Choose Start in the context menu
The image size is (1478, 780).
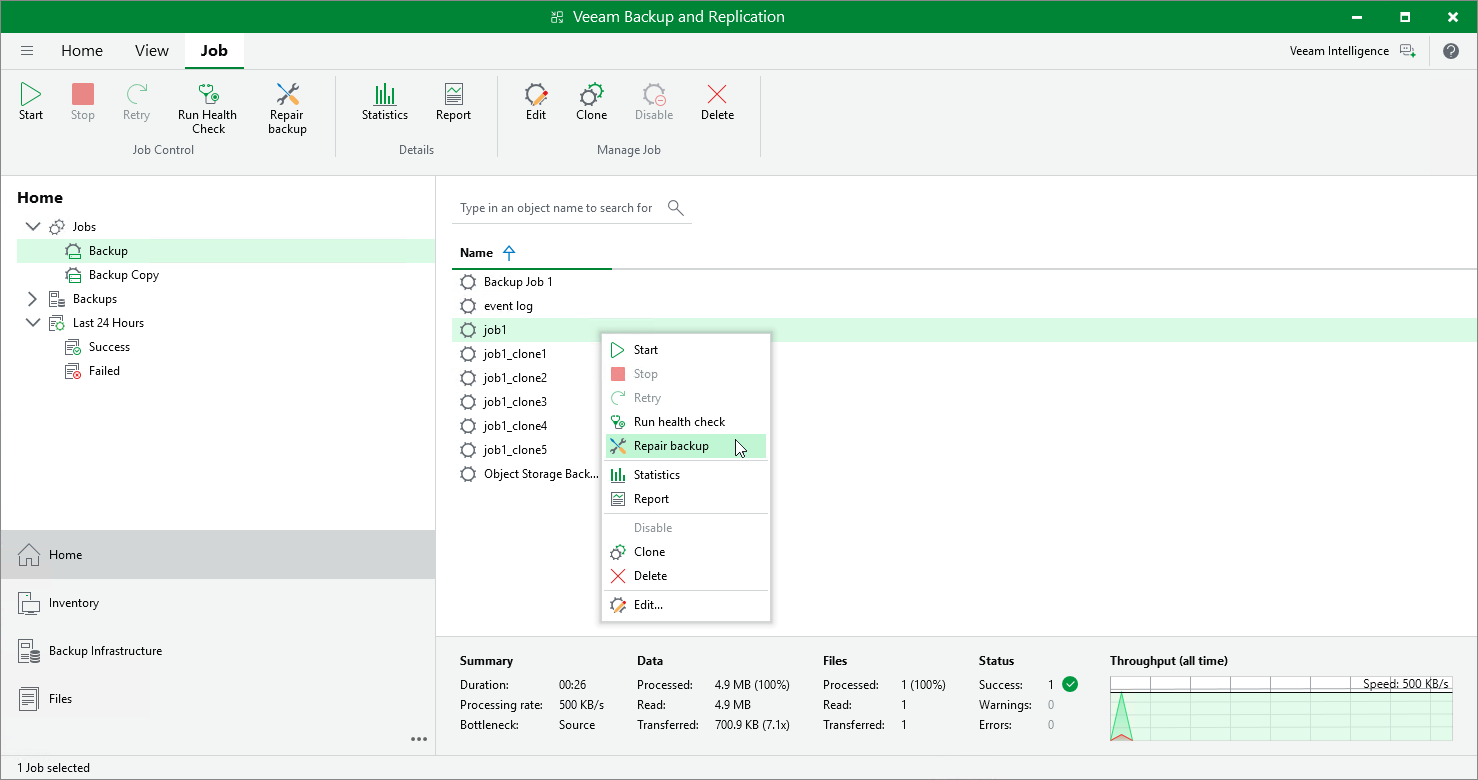tap(686, 350)
